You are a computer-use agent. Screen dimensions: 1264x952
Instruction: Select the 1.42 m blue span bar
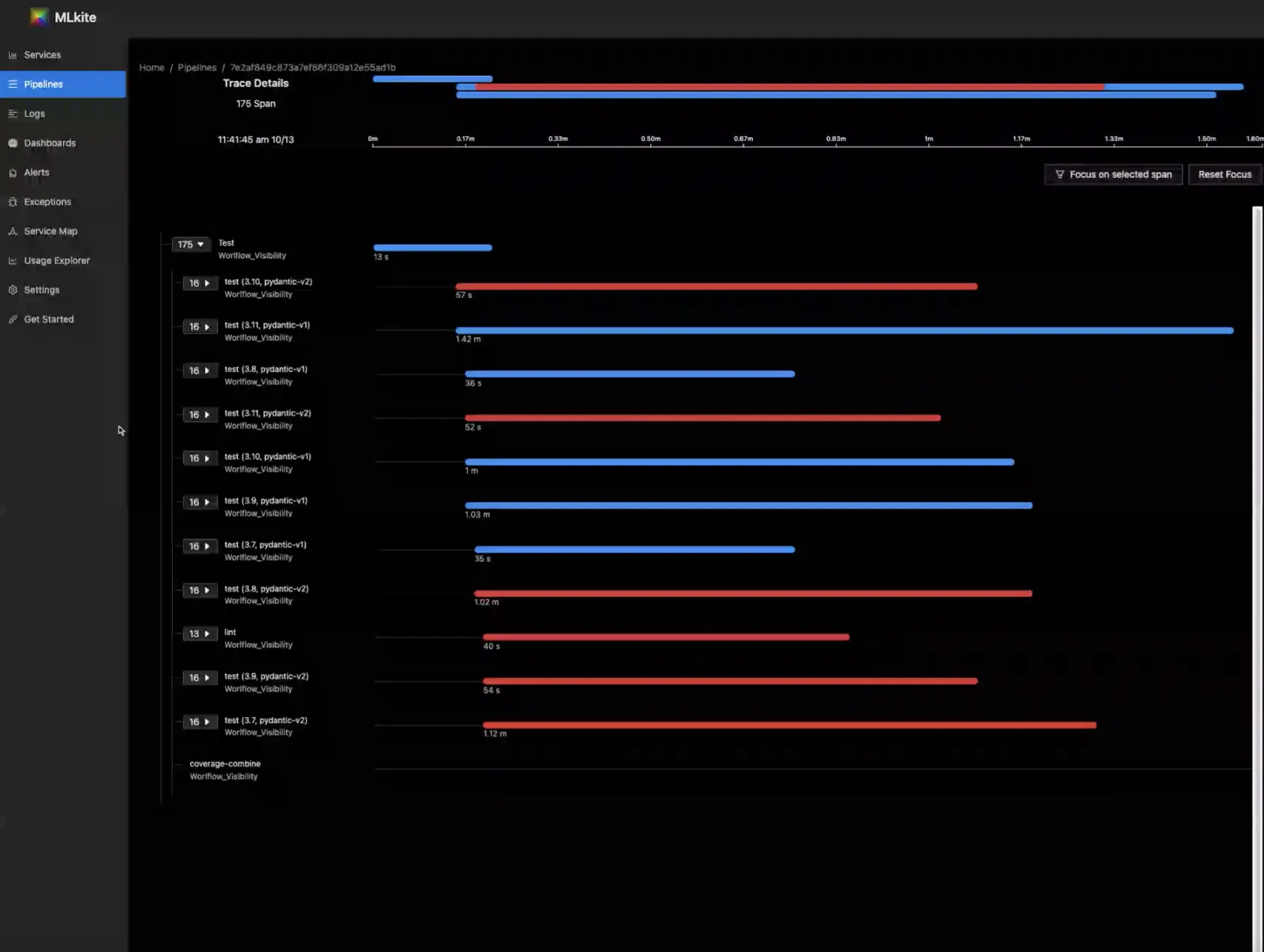[x=845, y=331]
